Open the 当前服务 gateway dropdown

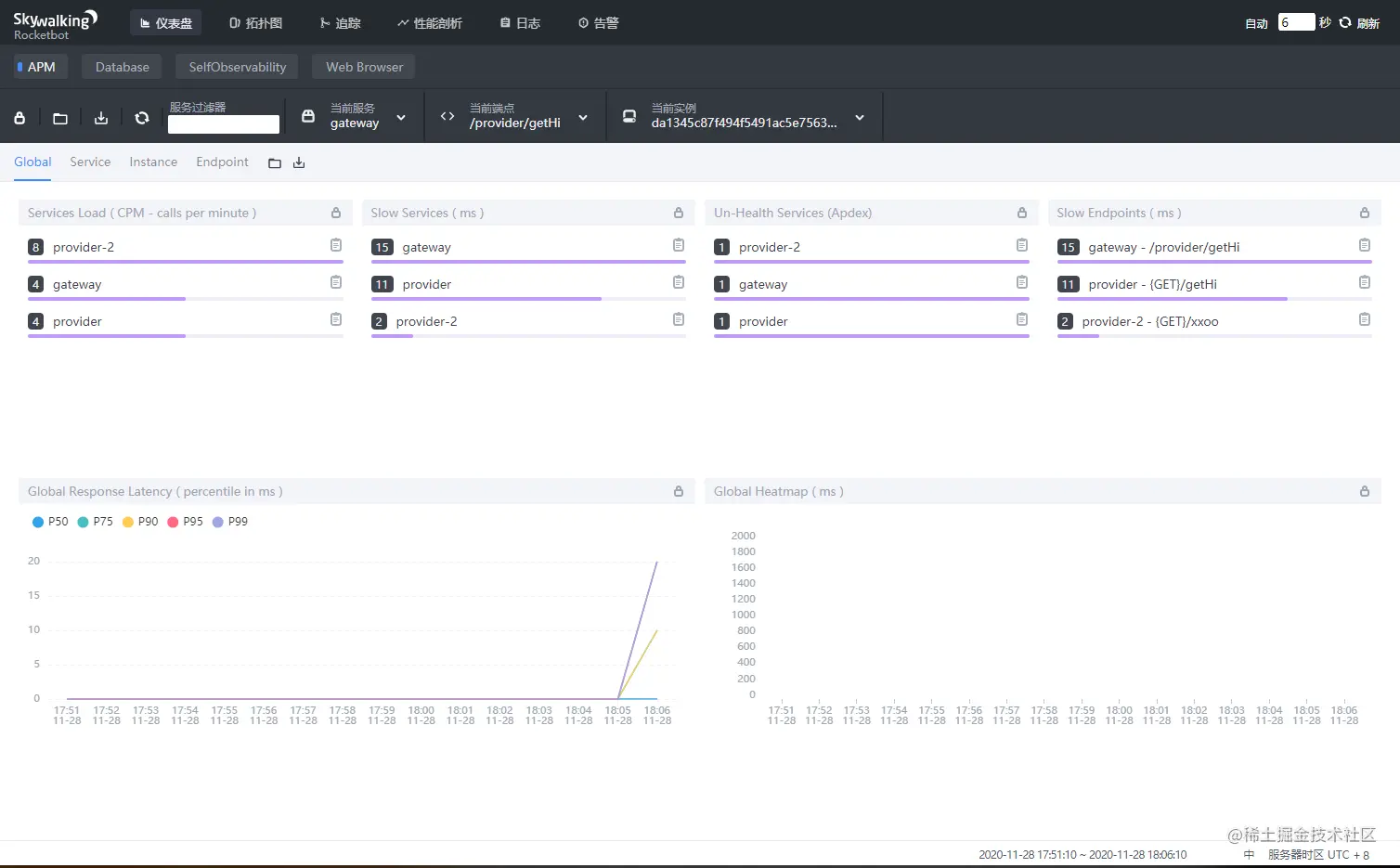click(x=355, y=116)
